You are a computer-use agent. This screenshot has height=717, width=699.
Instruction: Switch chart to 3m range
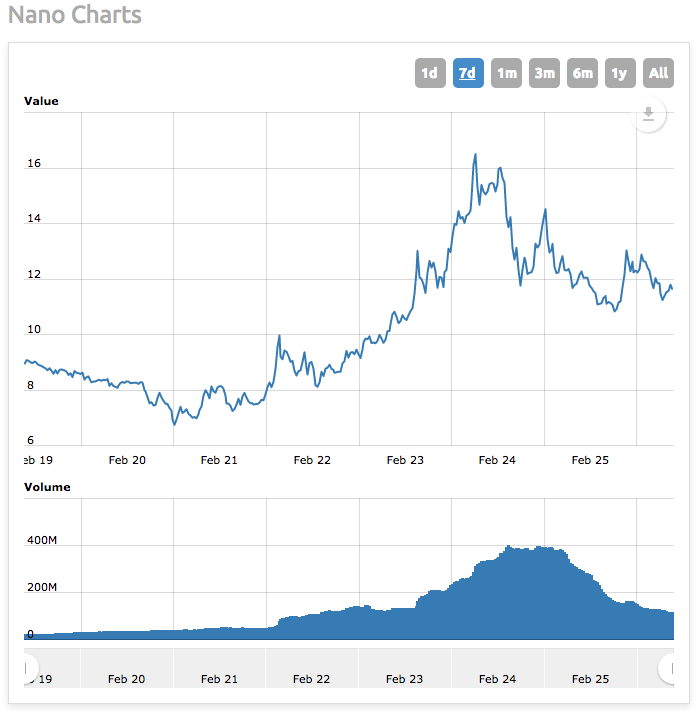click(544, 73)
